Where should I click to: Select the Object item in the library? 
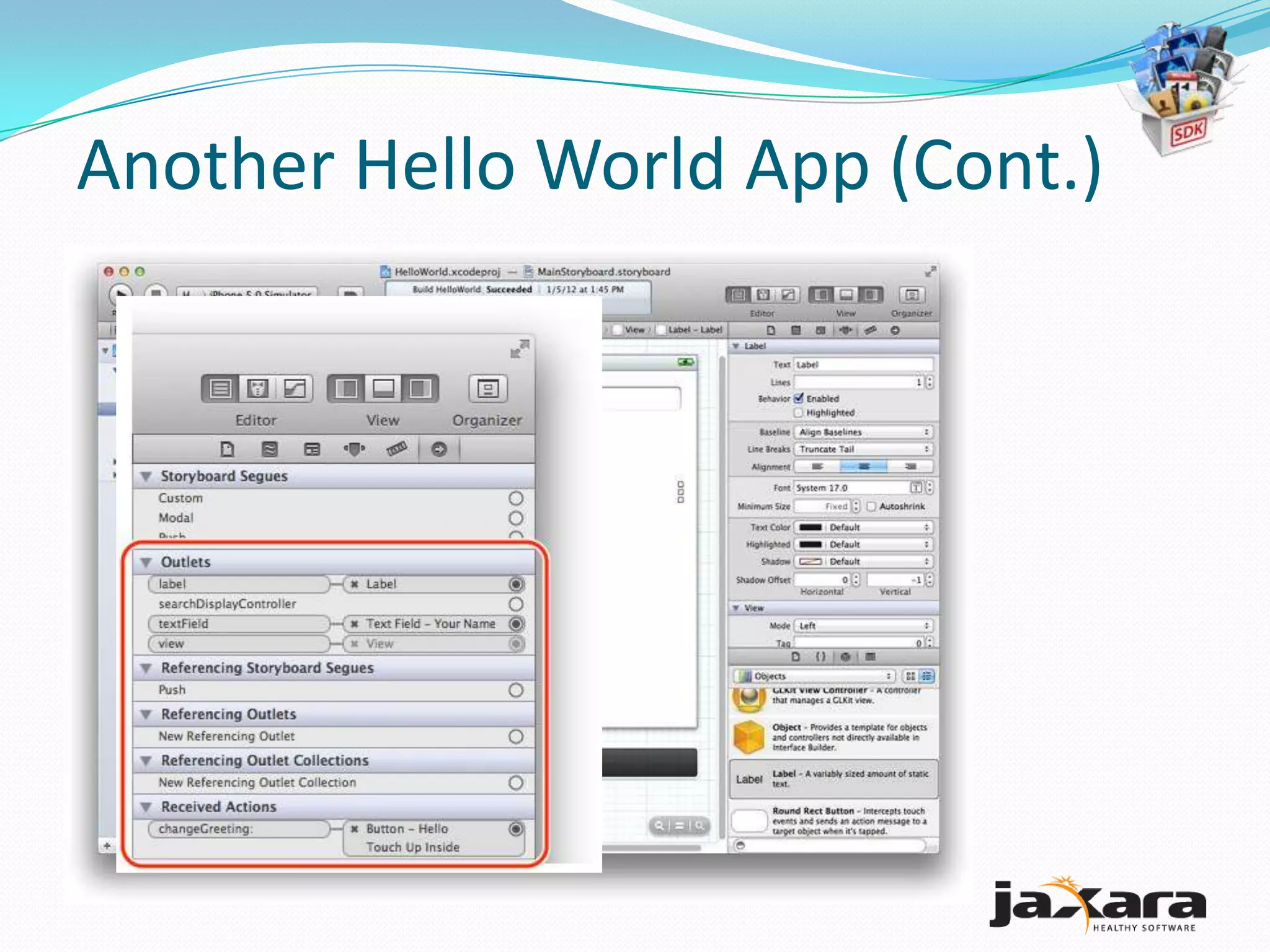[x=833, y=738]
